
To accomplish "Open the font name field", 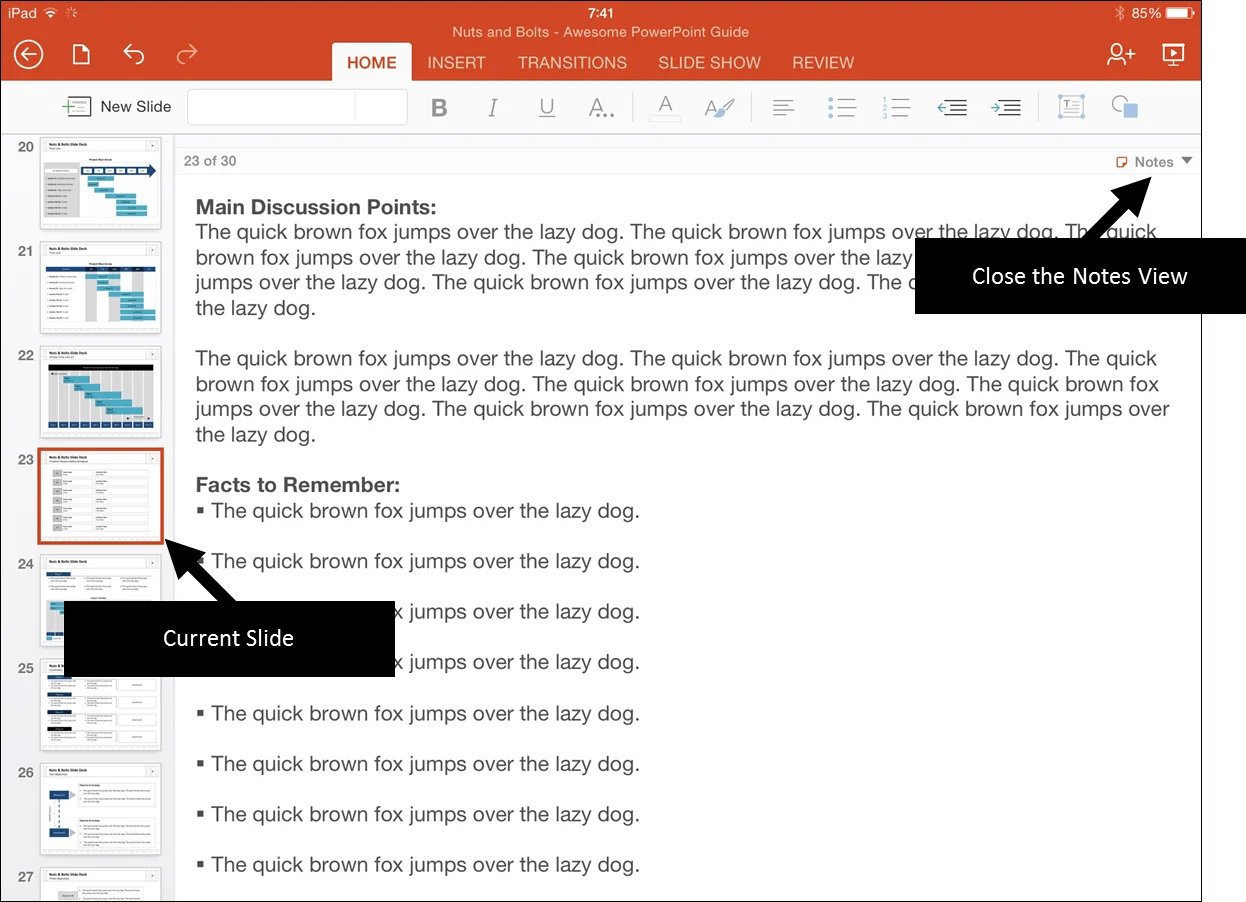I will click(271, 107).
